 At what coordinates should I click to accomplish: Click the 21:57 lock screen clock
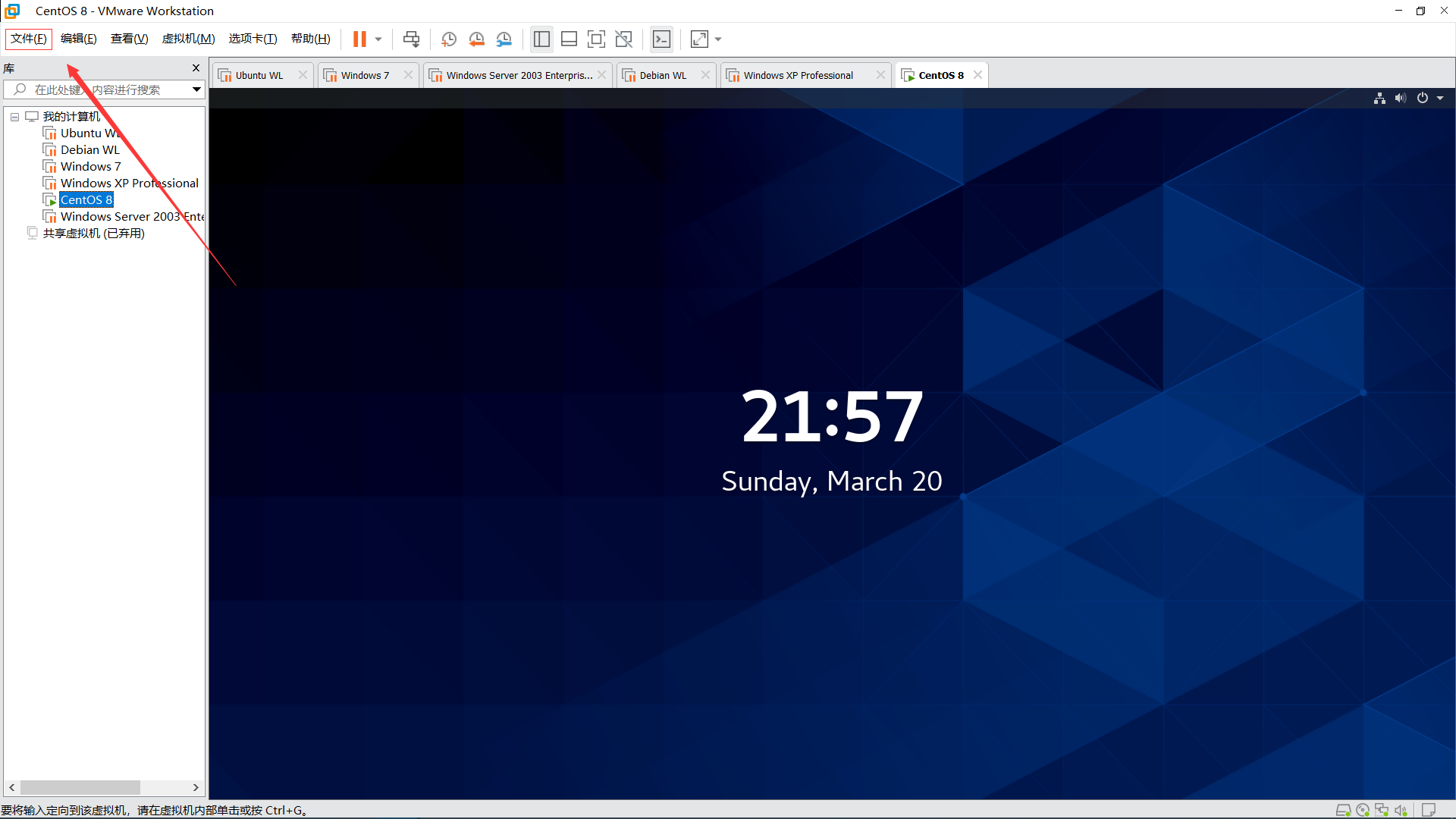[x=832, y=416]
